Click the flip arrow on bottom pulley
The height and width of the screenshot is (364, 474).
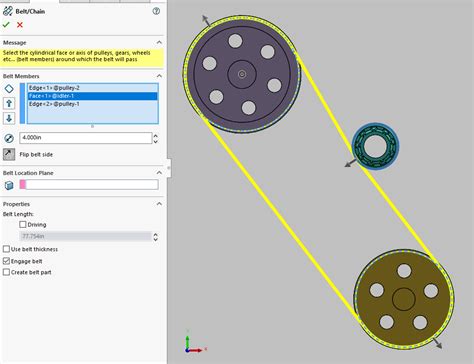437,343
